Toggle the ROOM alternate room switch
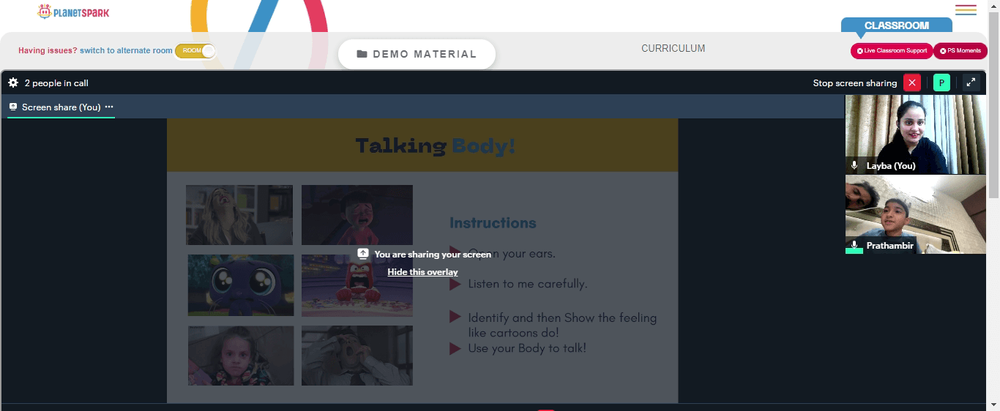Image resolution: width=1000 pixels, height=411 pixels. [x=195, y=51]
